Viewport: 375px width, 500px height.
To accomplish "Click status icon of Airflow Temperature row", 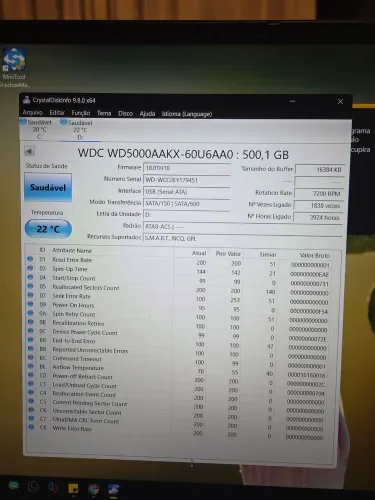I will coord(31,366).
